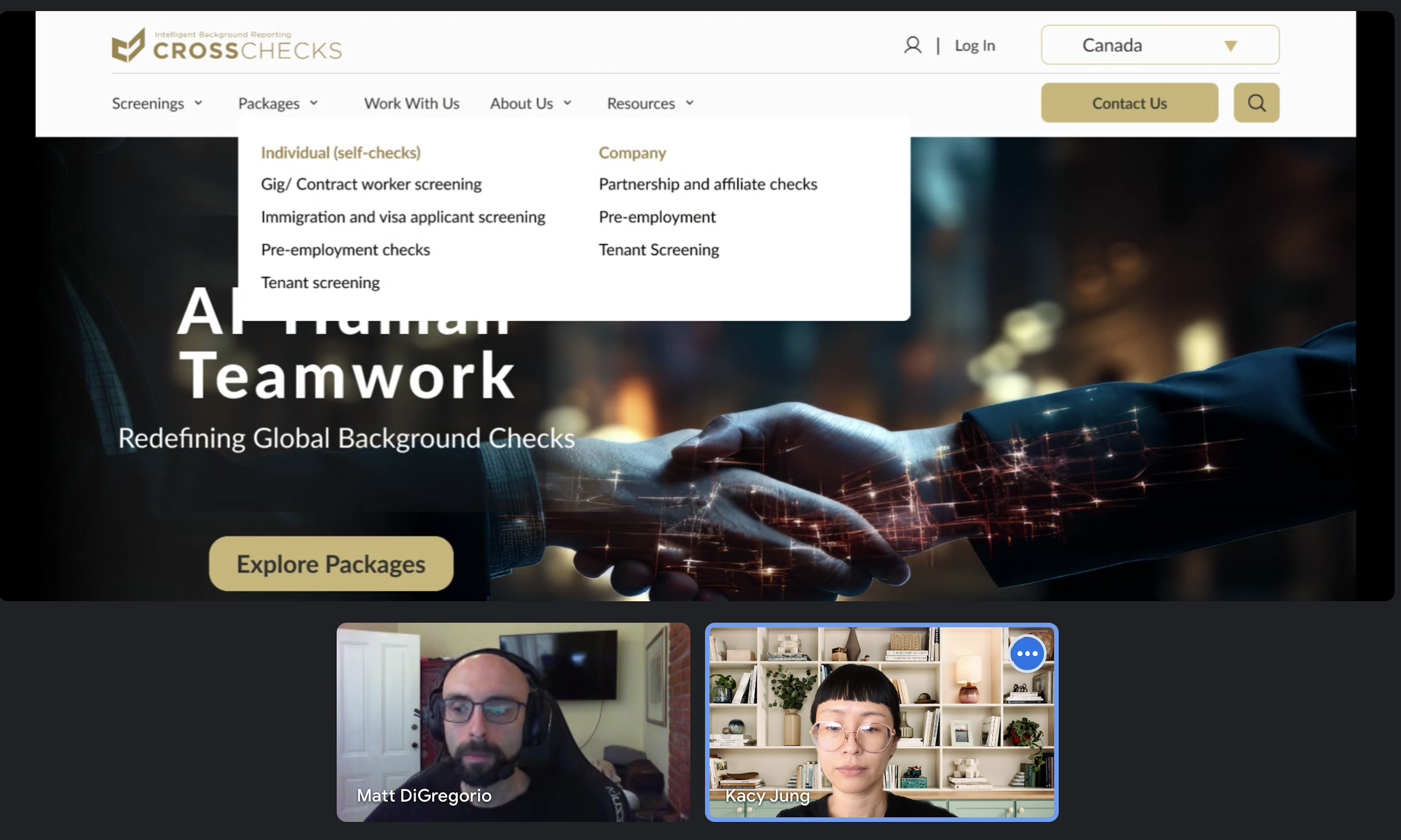Select Matt DiGregorio's video tile
Image resolution: width=1401 pixels, height=840 pixels.
point(513,722)
